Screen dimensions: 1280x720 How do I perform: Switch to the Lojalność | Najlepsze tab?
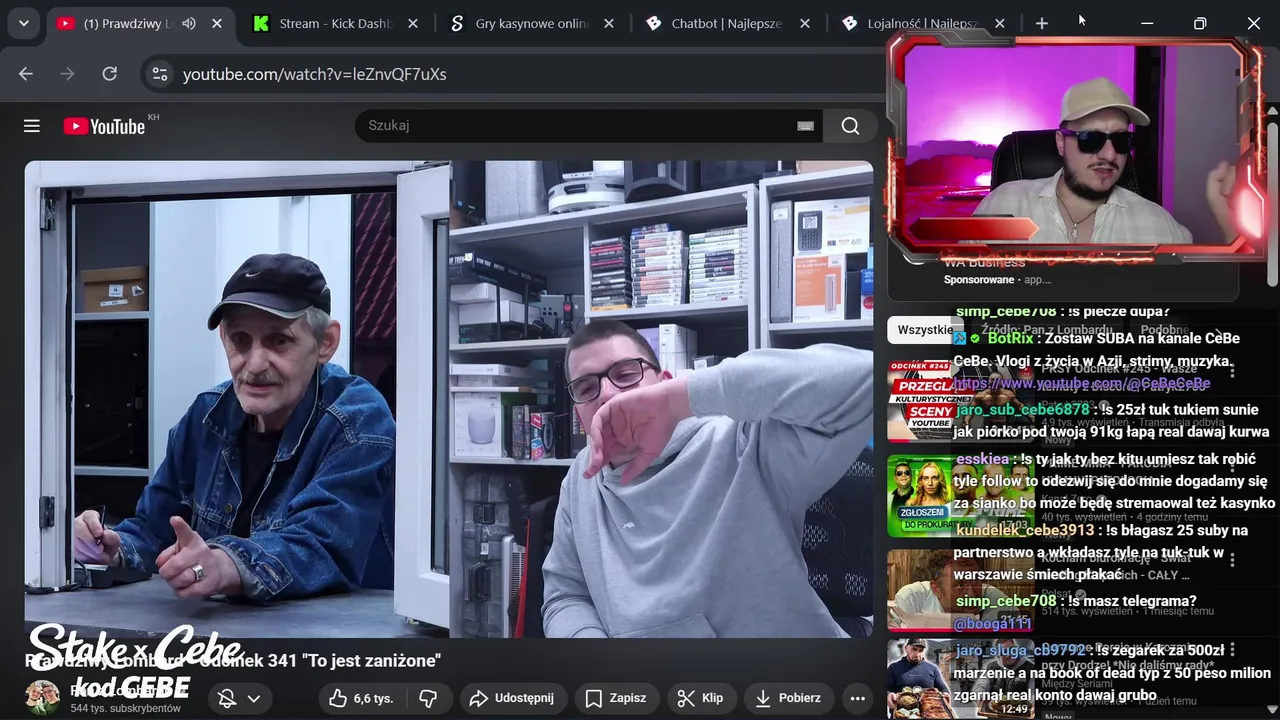pos(923,23)
